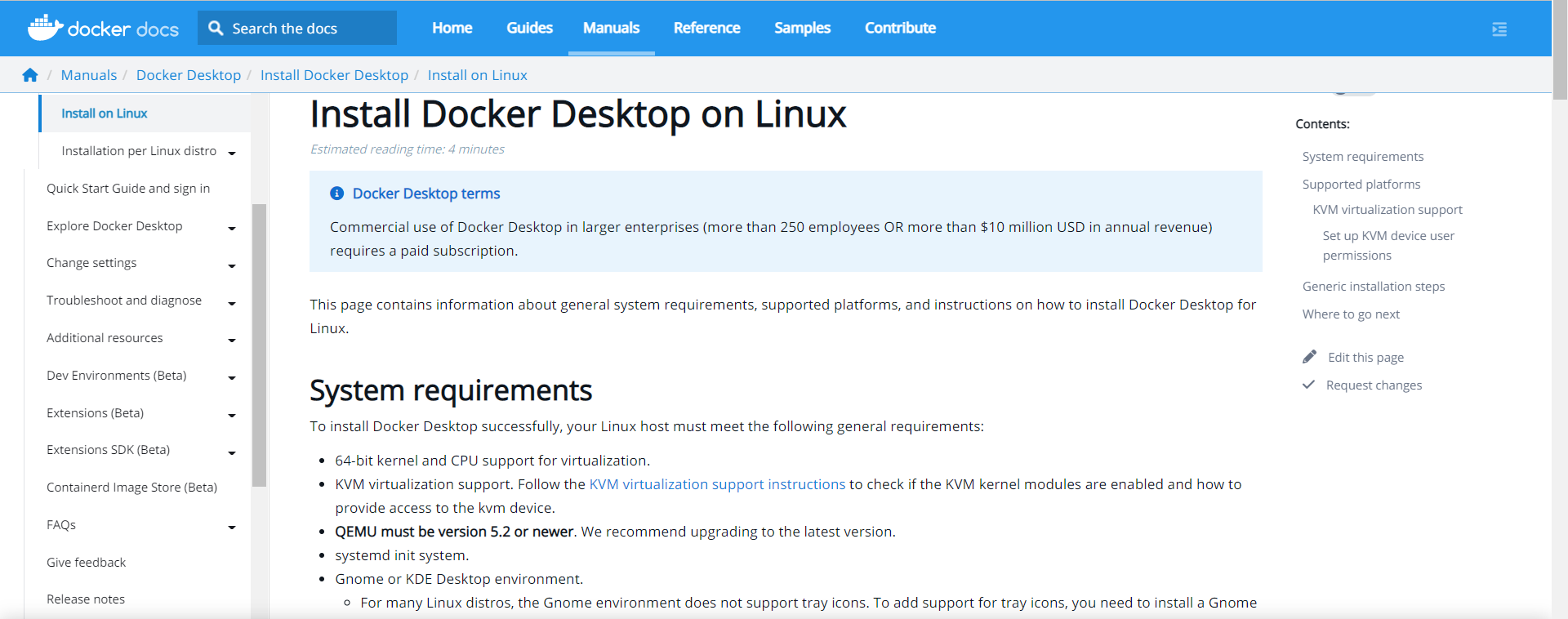Screen dimensions: 1568x619
Task: Jump to Where to go next in Contents
Action: [x=1351, y=314]
